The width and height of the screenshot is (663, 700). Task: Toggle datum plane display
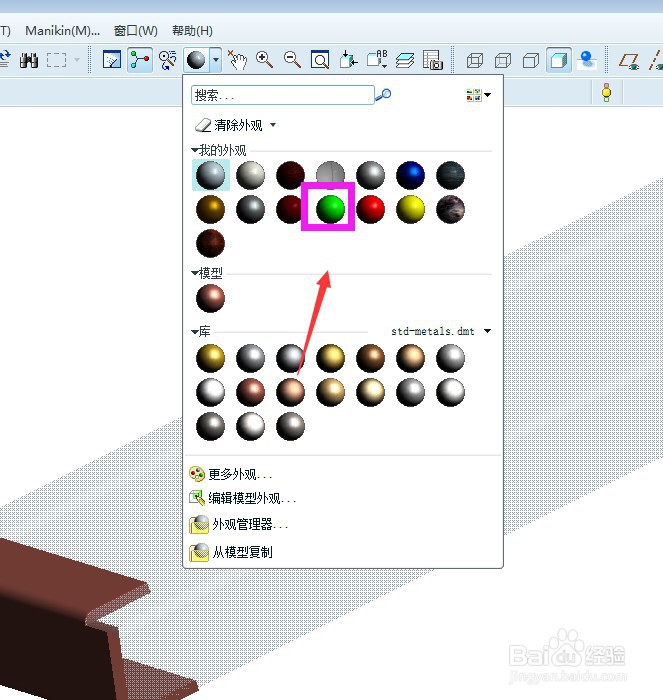629,60
